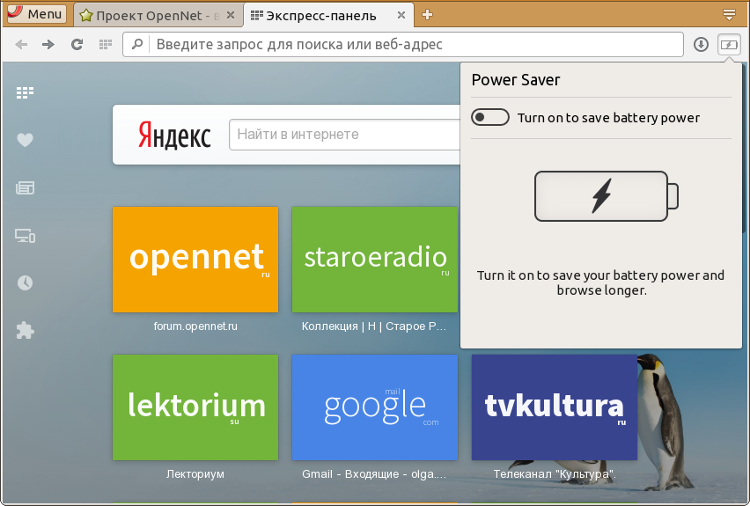Screen dimensions: 750x506
Task: Open the tvkultura speed dial tile
Action: (x=554, y=407)
